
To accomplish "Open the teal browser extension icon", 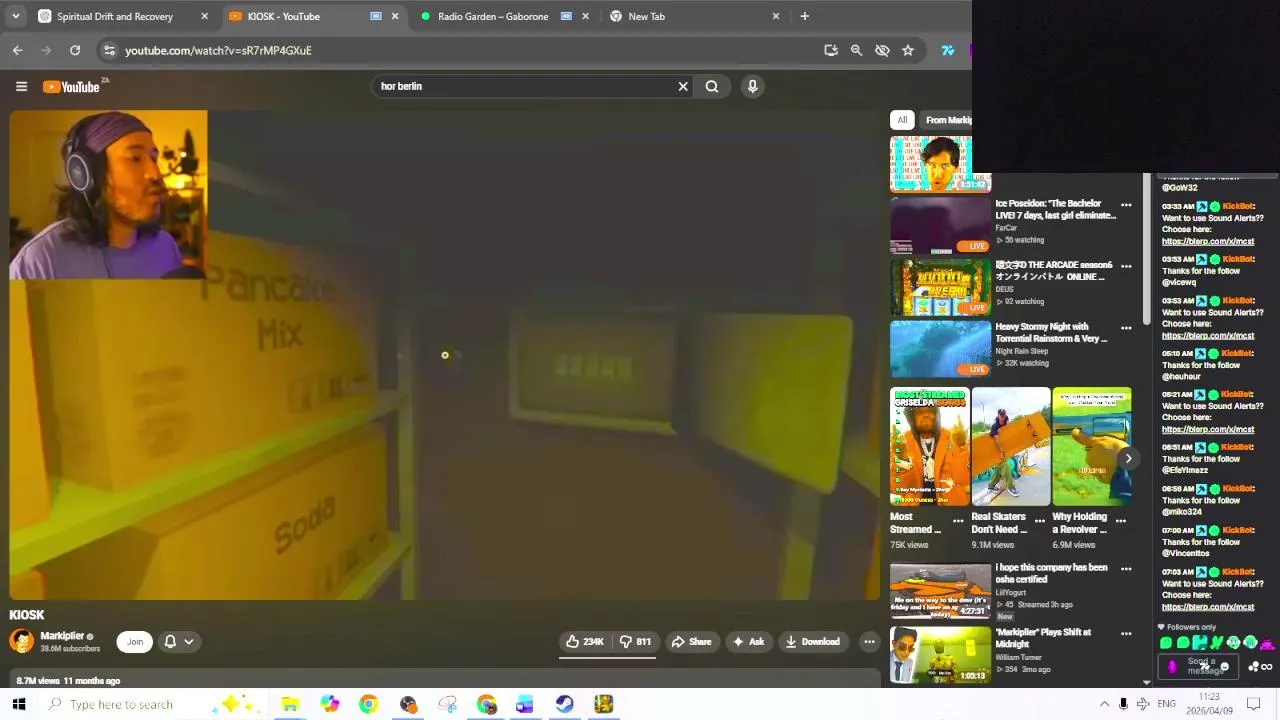I will pos(947,50).
